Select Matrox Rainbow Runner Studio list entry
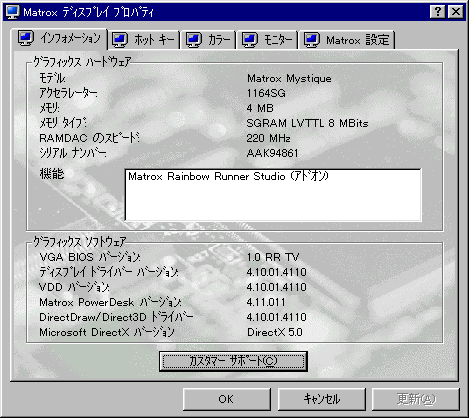This screenshot has width=469, height=418. [x=229, y=176]
